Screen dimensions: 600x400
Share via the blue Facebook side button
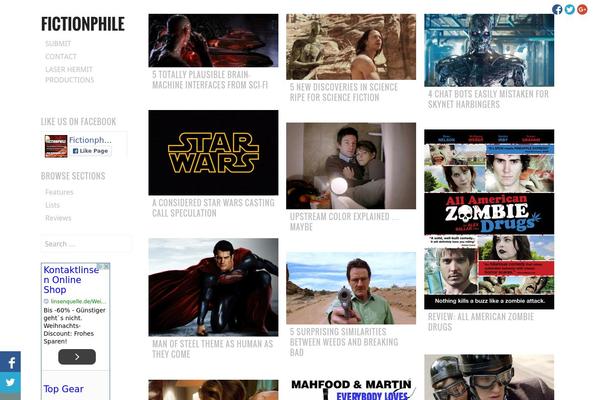(x=10, y=362)
